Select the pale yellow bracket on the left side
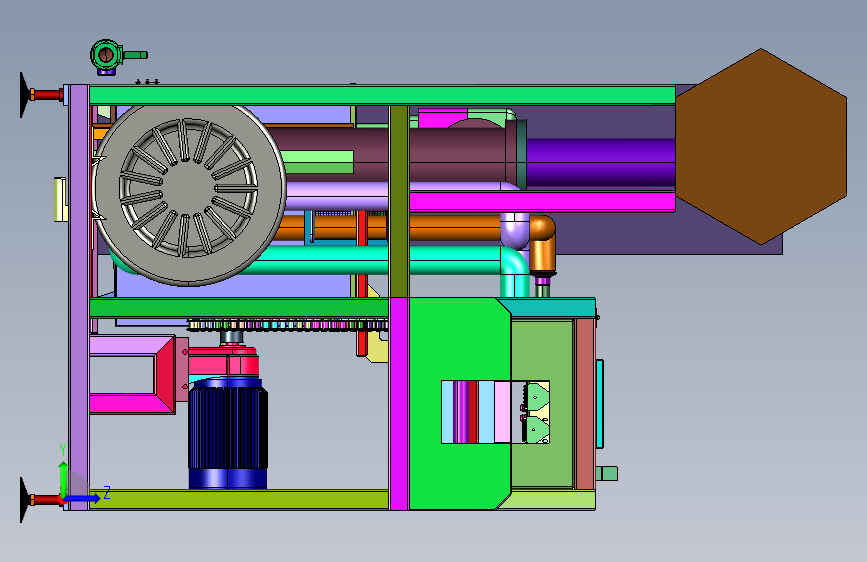867x562 pixels. coord(60,200)
